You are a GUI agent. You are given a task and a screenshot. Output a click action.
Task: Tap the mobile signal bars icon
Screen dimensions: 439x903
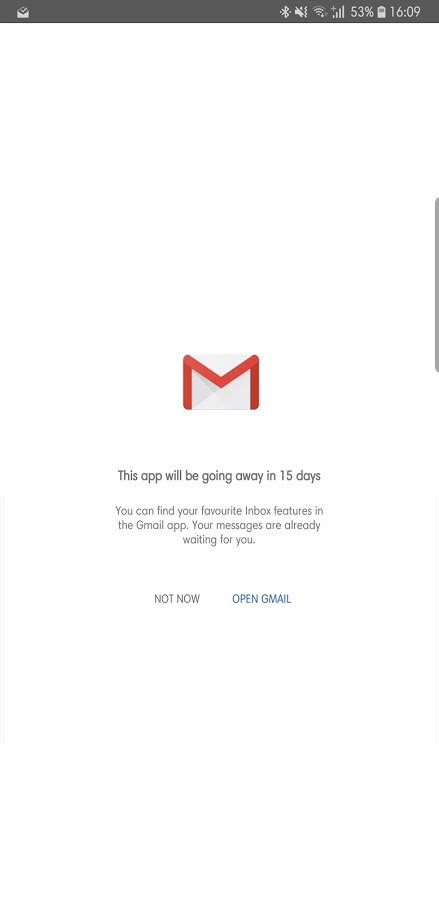338,12
